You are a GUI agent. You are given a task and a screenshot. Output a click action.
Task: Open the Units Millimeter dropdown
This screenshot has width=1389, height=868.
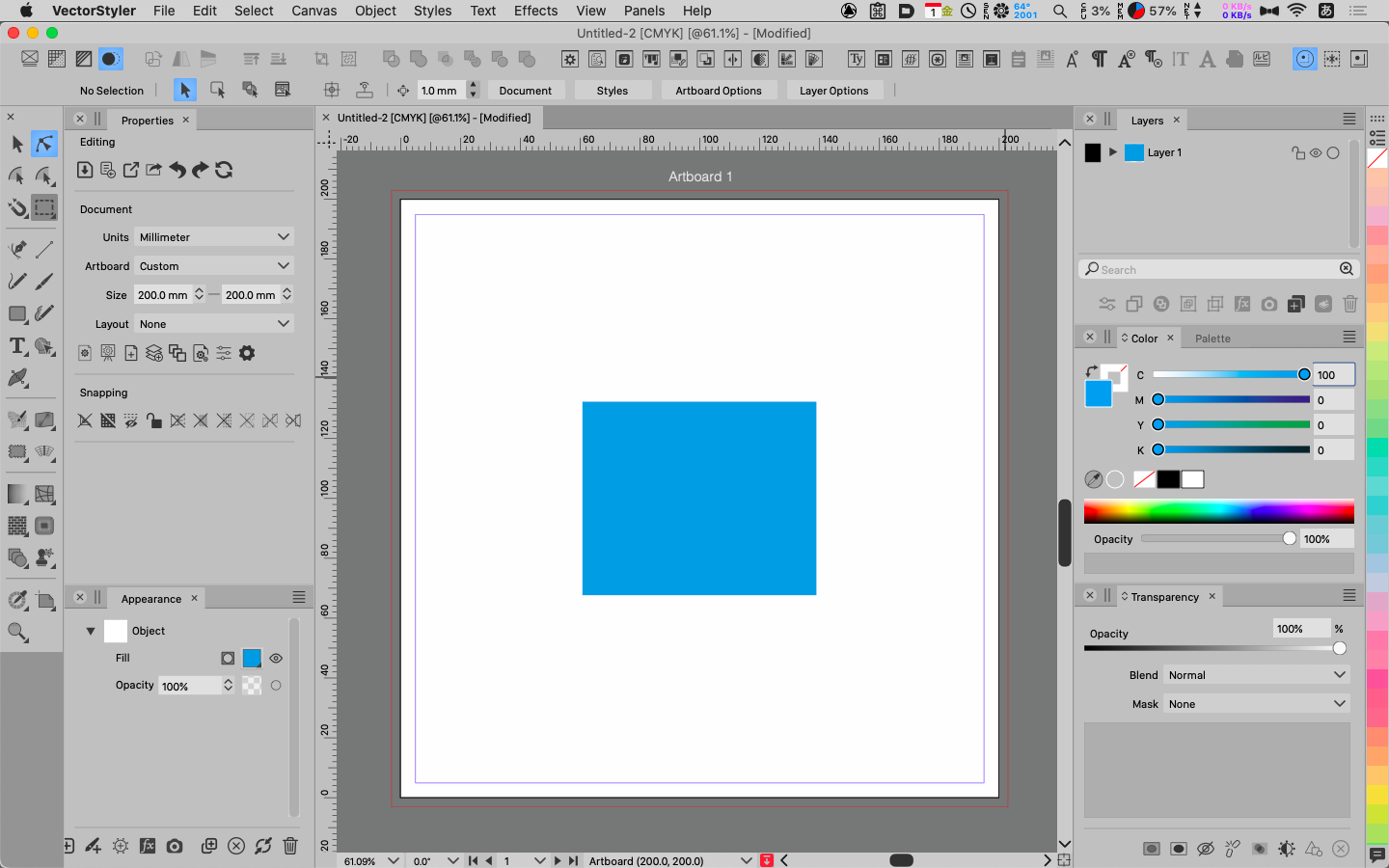tap(213, 237)
